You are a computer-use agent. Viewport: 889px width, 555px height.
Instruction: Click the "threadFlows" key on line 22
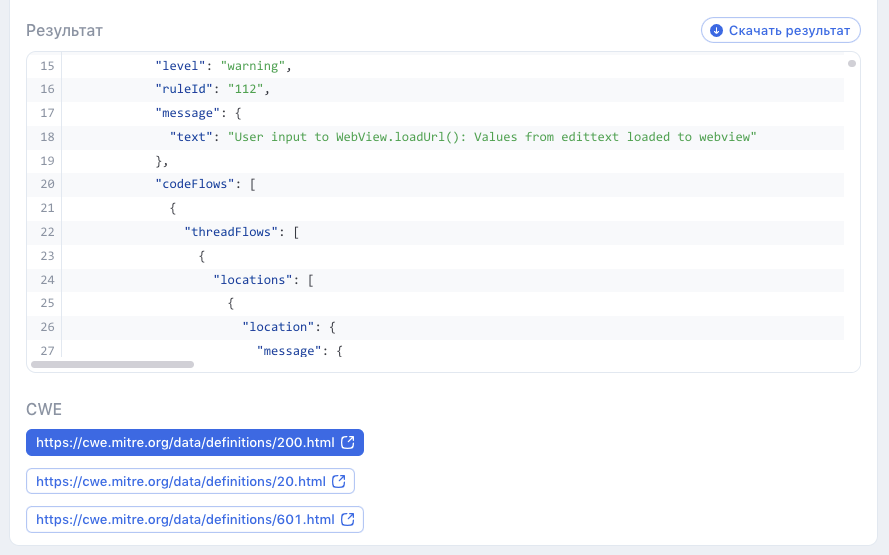tap(231, 232)
